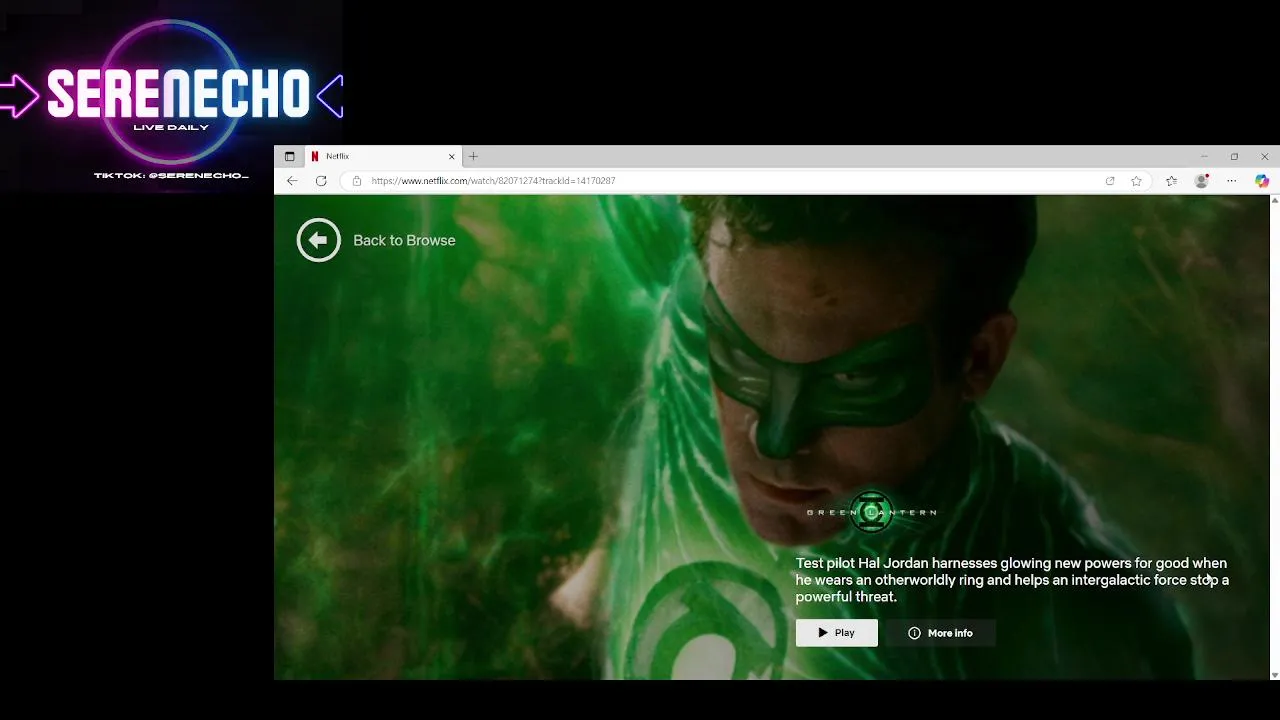Image resolution: width=1280 pixels, height=720 pixels.
Task: Click the Green Lantern title logo
Action: (871, 512)
